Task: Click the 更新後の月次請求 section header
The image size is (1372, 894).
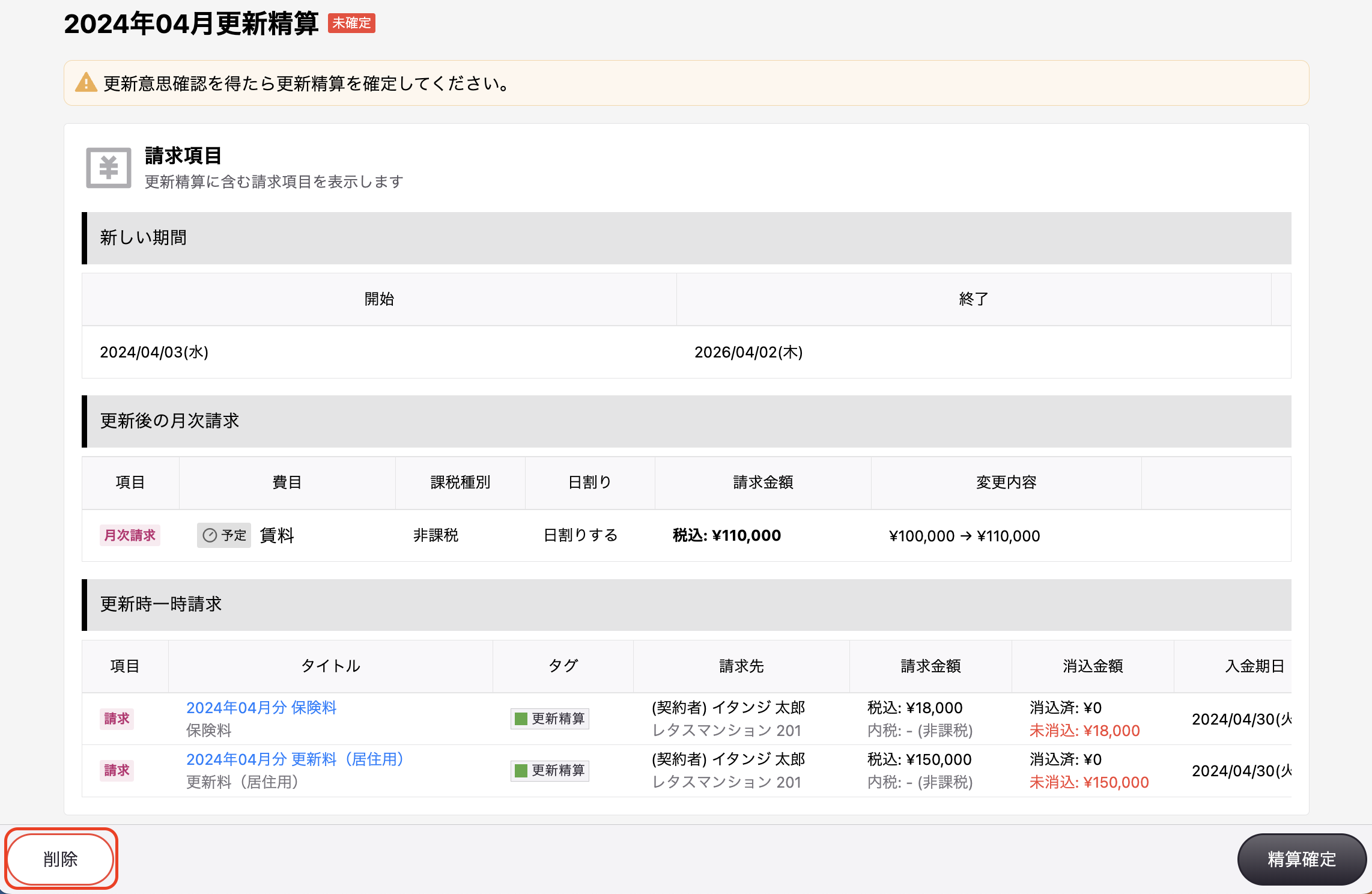Action: [x=687, y=421]
